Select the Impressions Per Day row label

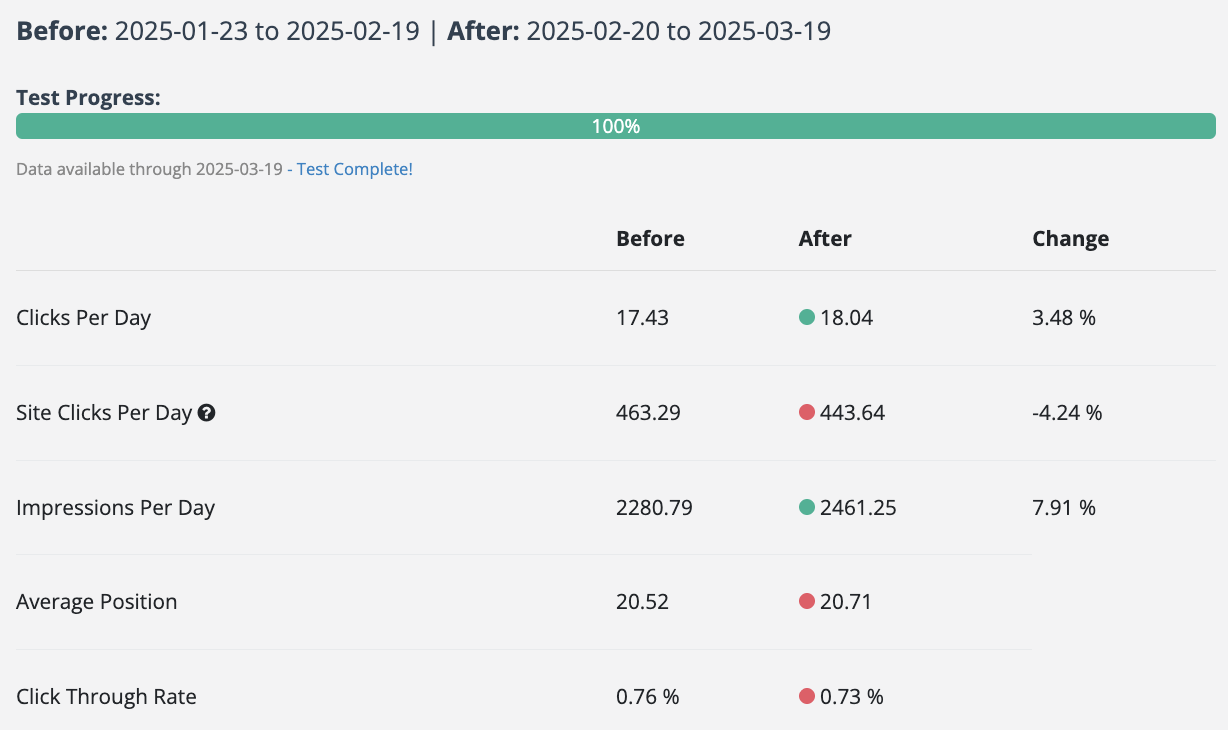(x=116, y=507)
